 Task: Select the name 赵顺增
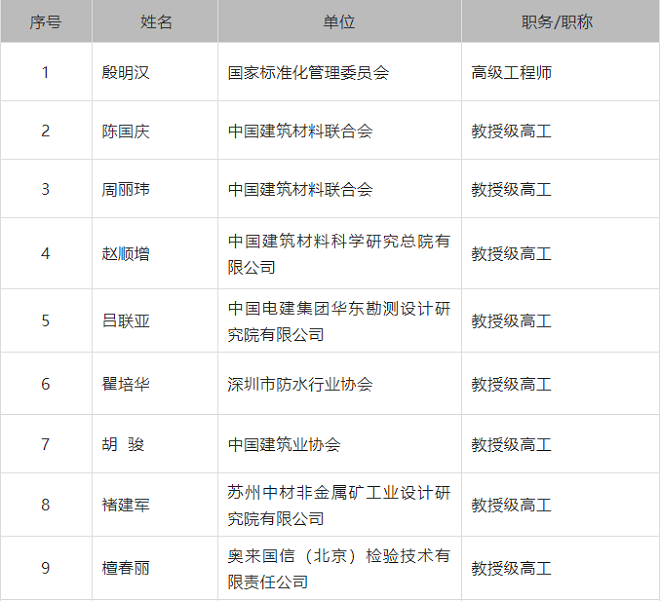[x=126, y=254]
